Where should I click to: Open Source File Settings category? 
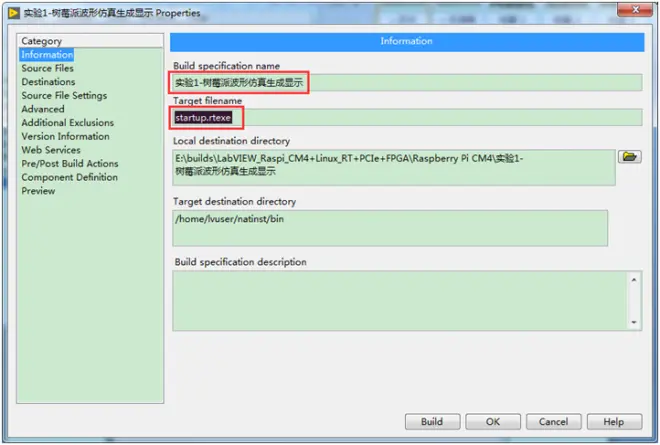point(64,96)
